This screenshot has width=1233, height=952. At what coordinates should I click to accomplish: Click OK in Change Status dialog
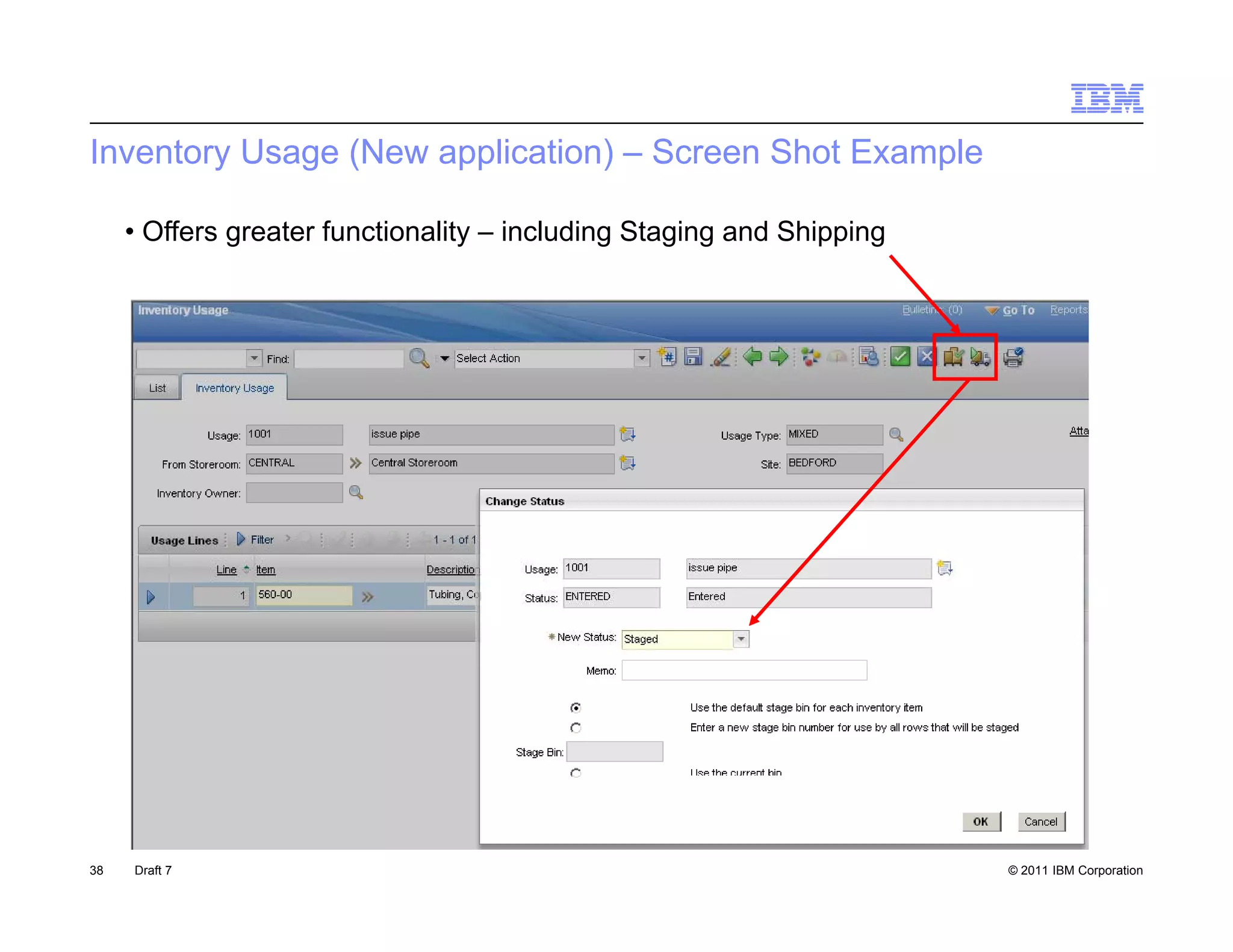tap(981, 821)
